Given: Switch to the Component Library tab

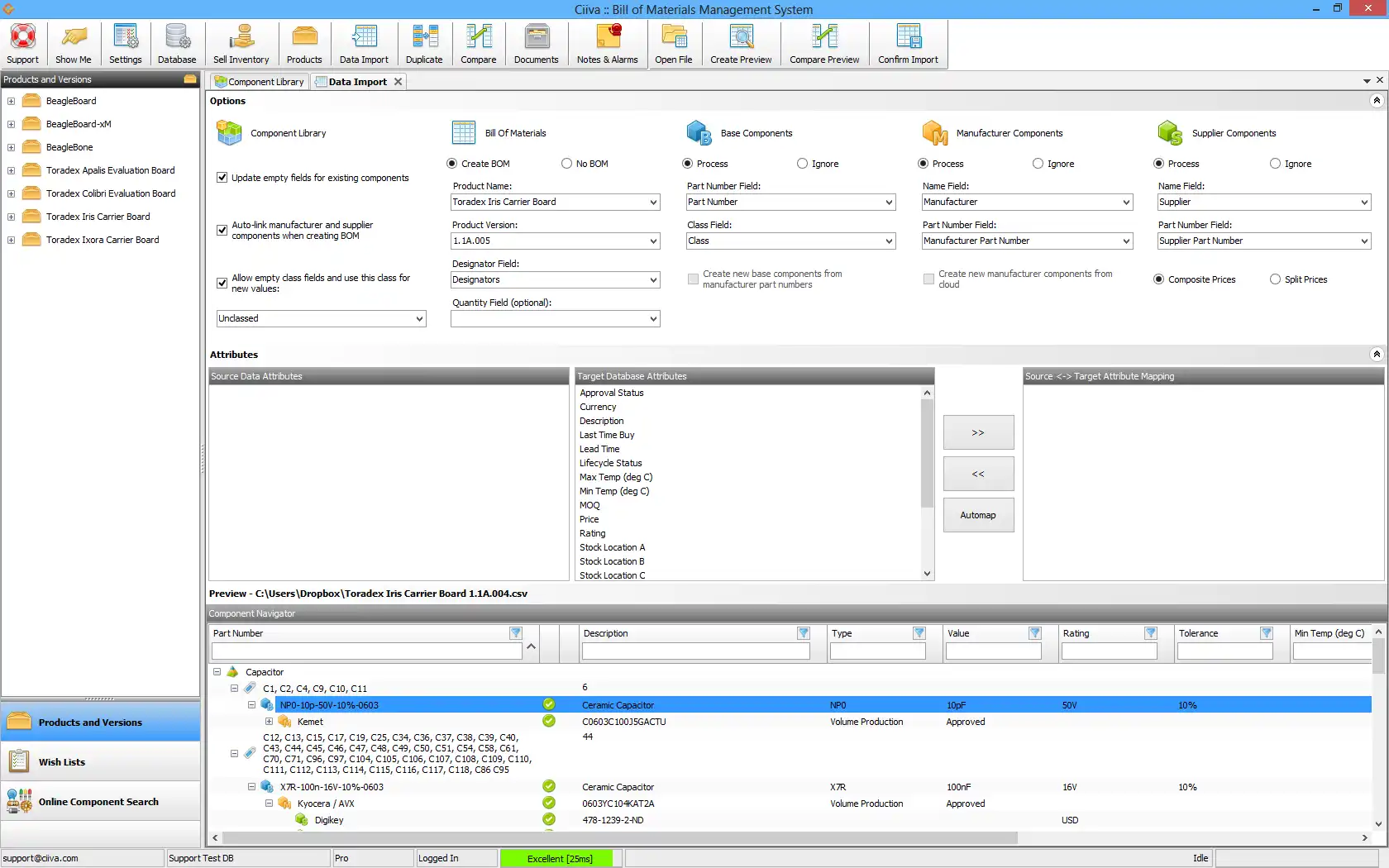Looking at the screenshot, I should click(x=260, y=82).
